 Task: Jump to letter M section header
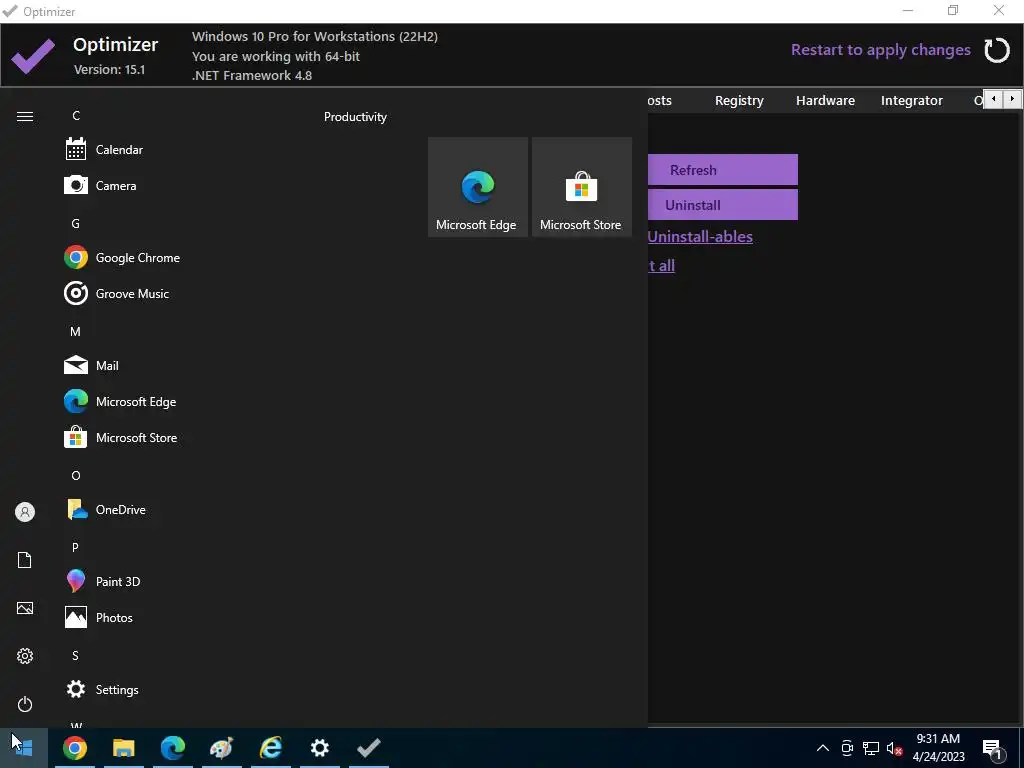76,331
